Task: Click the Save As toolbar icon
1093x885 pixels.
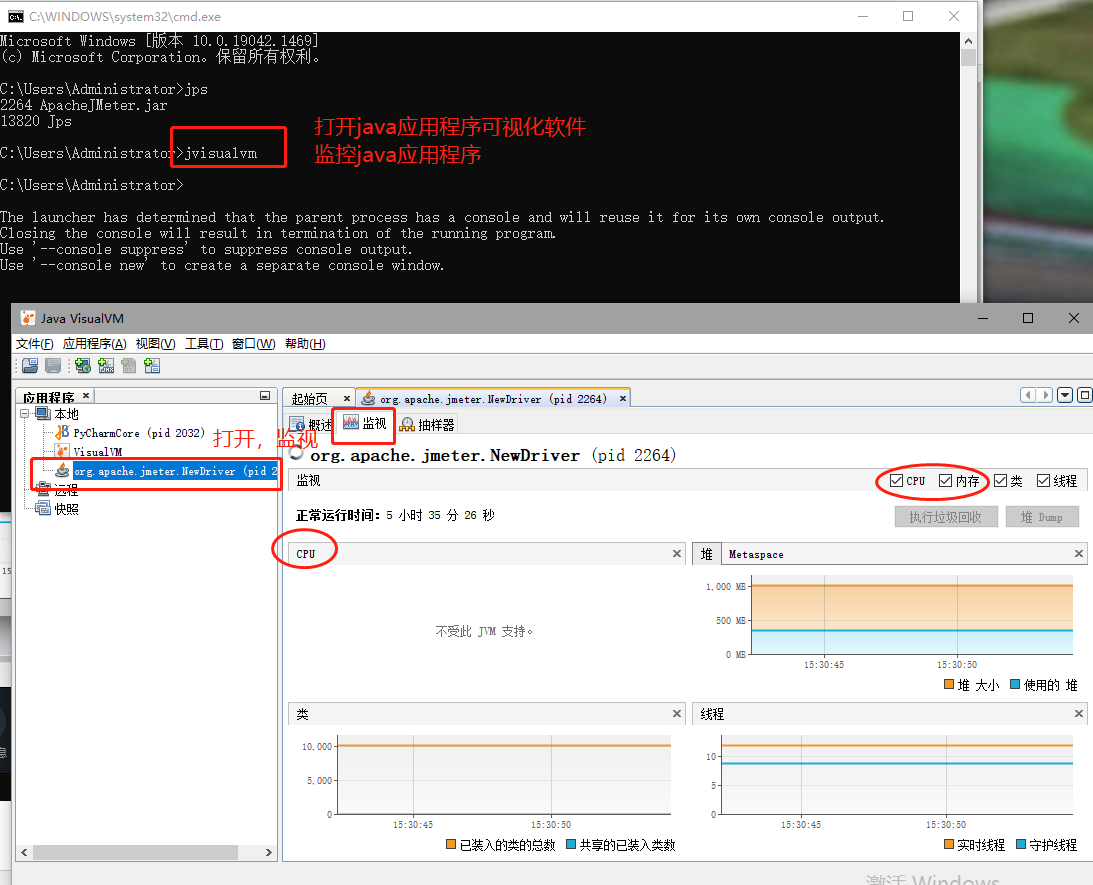Action: 53,365
